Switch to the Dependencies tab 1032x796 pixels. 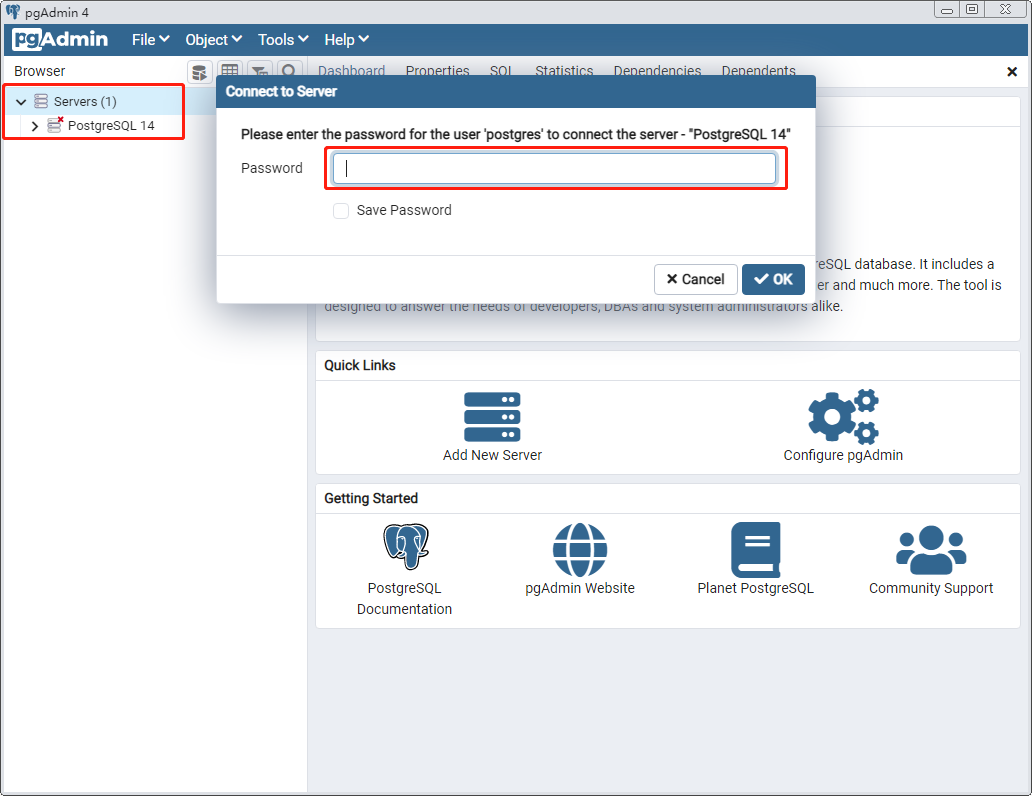click(x=658, y=70)
